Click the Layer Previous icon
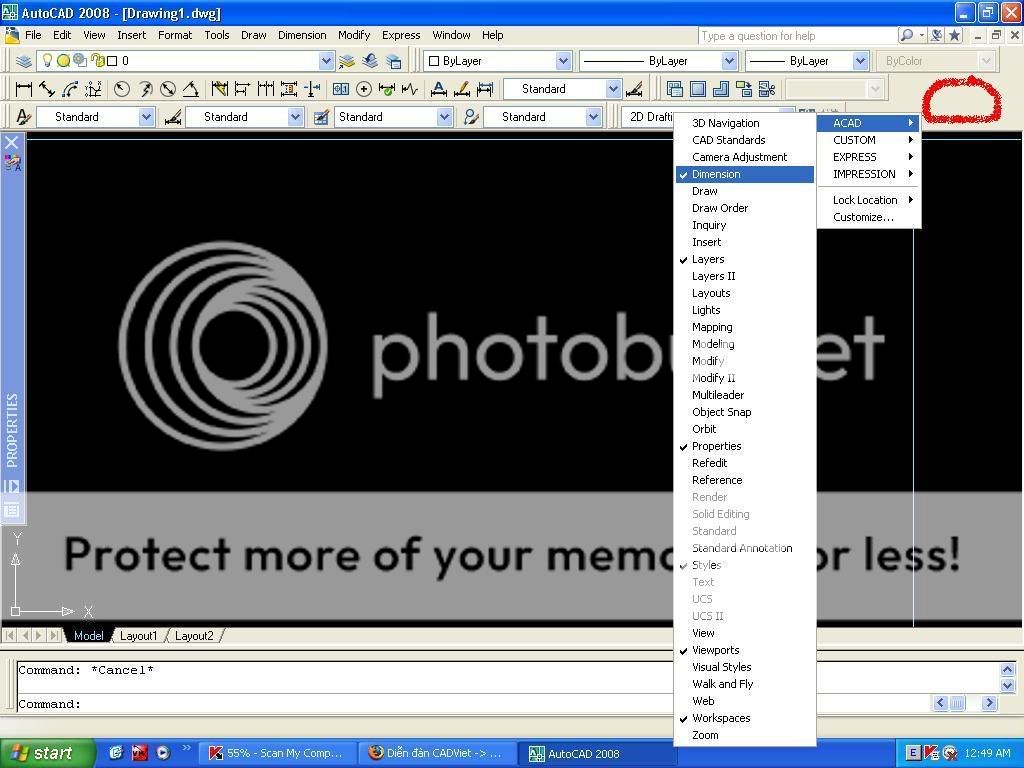 [x=370, y=61]
